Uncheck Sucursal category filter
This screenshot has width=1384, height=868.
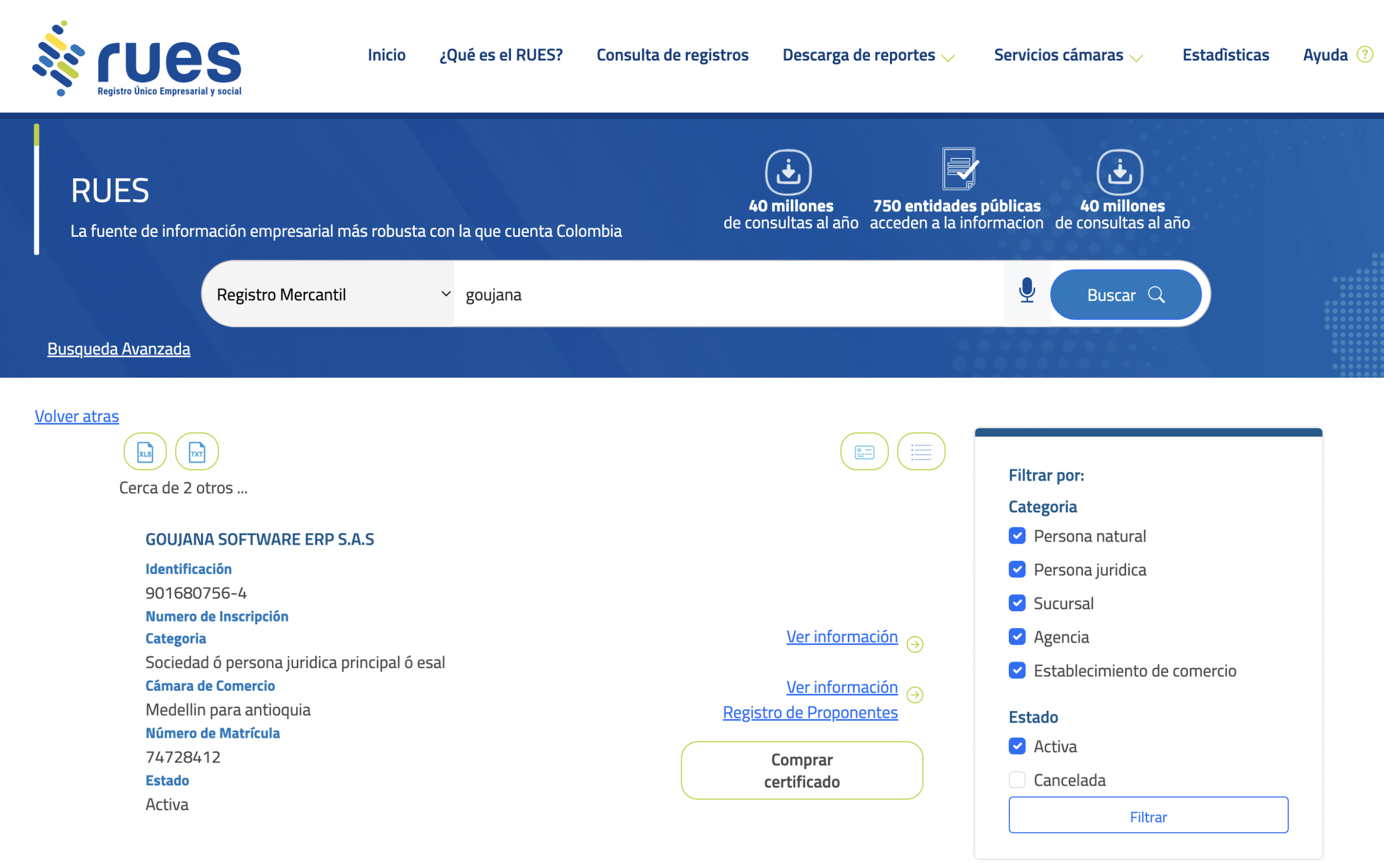coord(1017,603)
